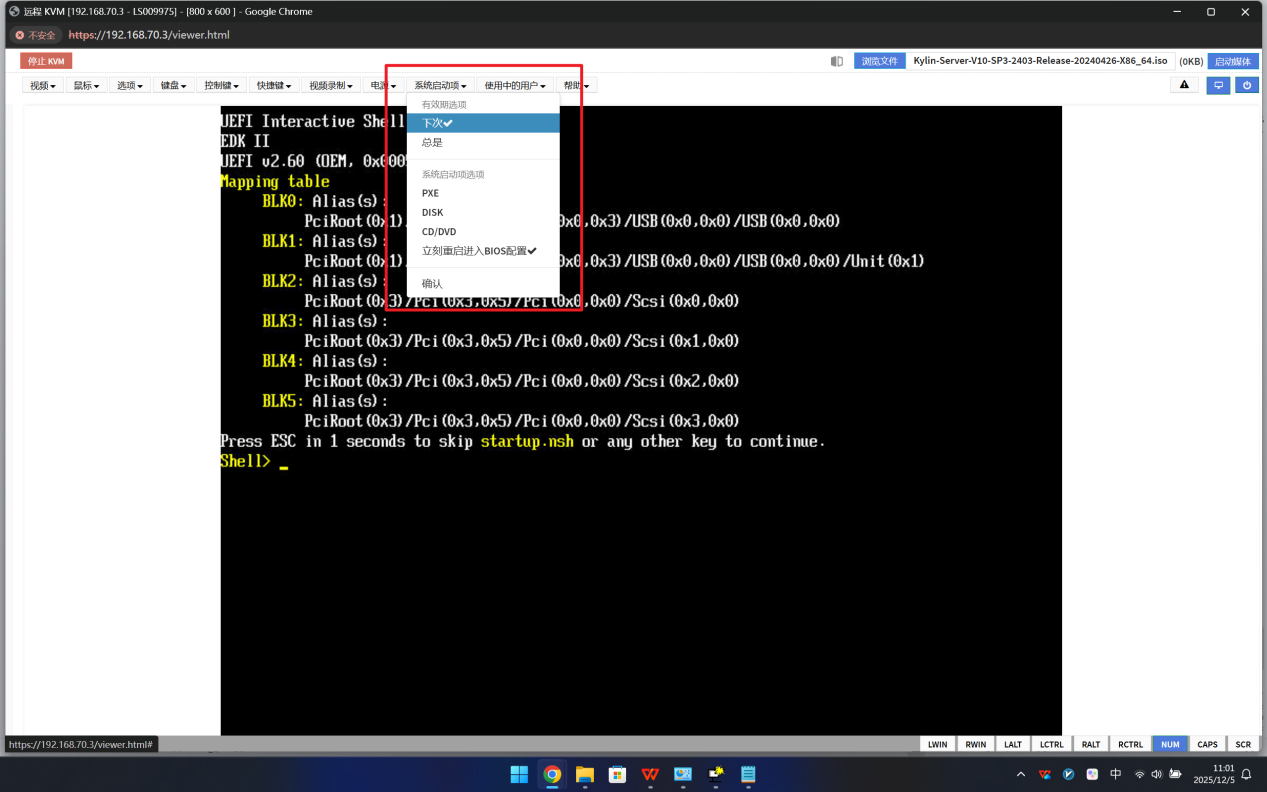Choose CD/DVD boot option

[x=483, y=231]
